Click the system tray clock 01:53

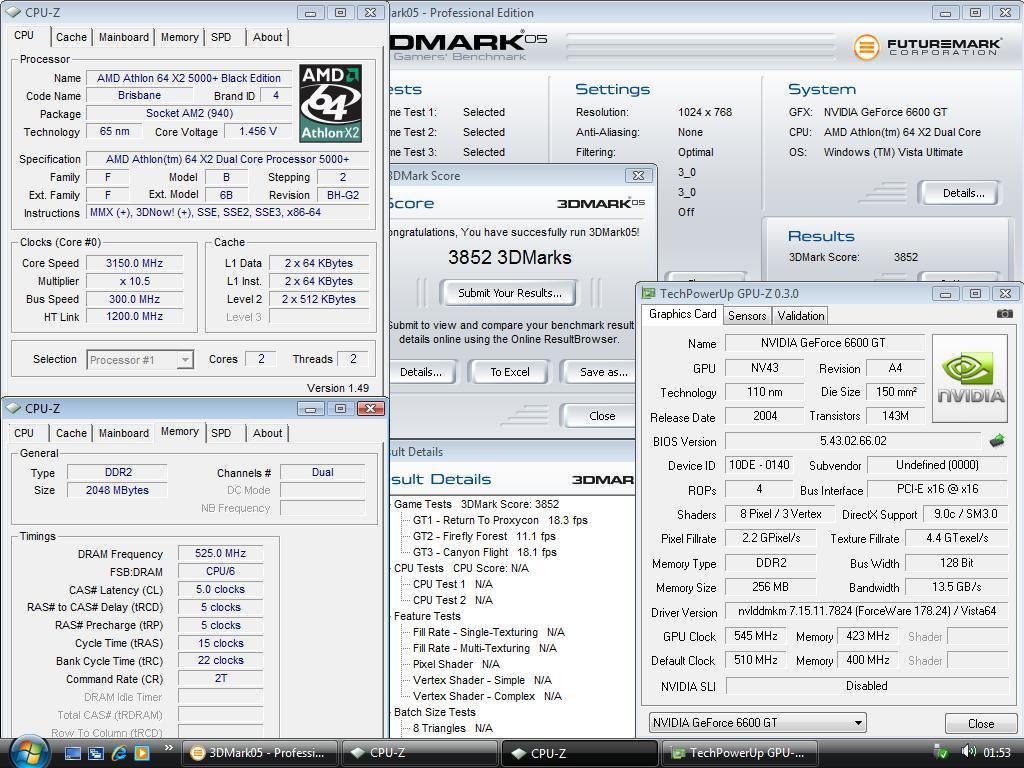(997, 752)
